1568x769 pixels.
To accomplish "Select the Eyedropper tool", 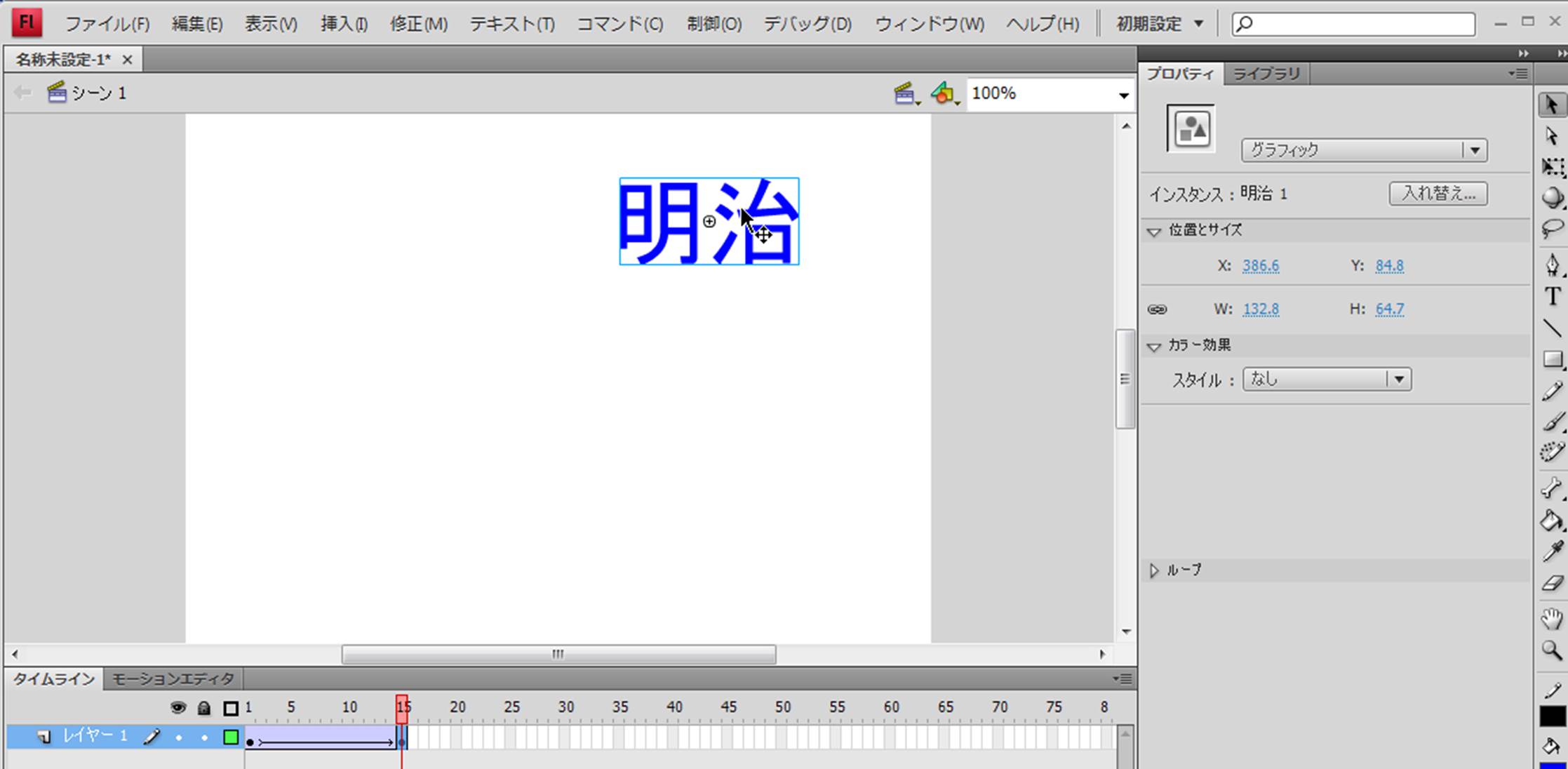I will (1551, 551).
